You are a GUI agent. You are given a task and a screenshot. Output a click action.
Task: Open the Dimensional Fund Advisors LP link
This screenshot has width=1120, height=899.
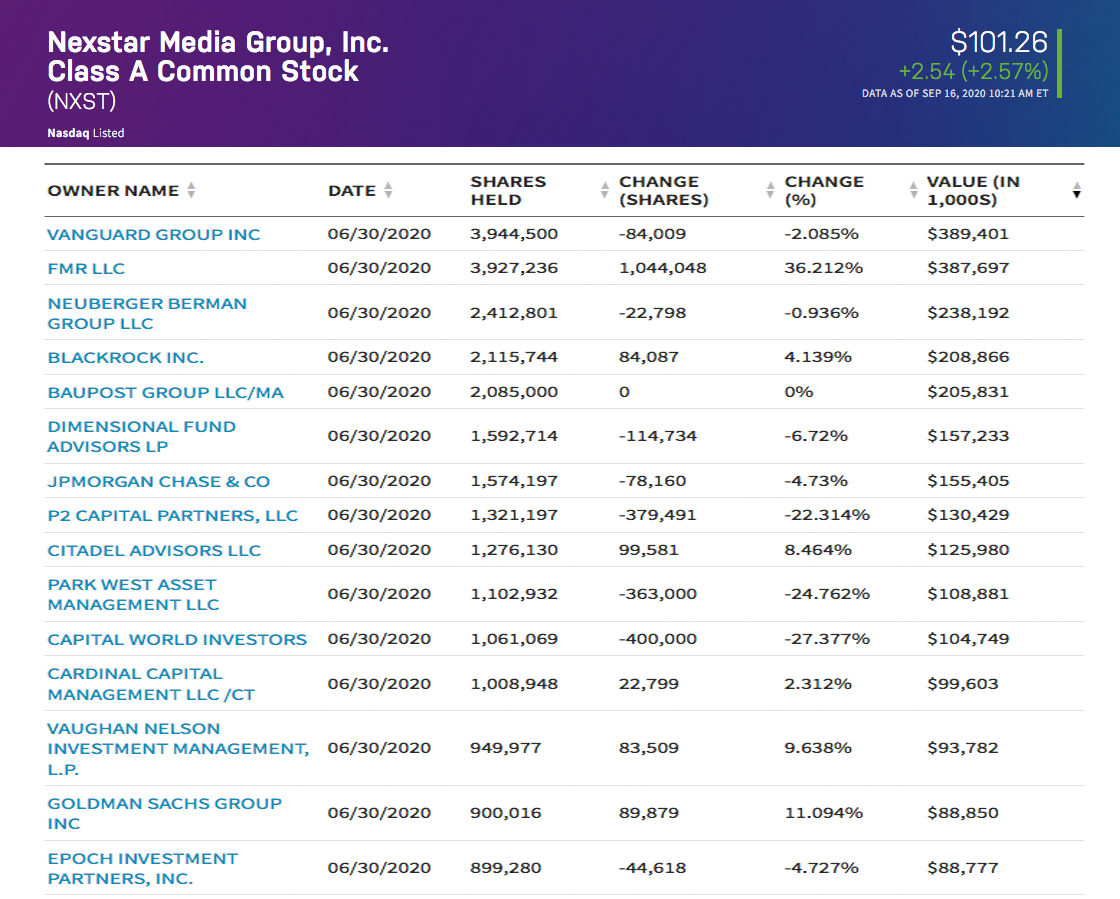[x=141, y=436]
